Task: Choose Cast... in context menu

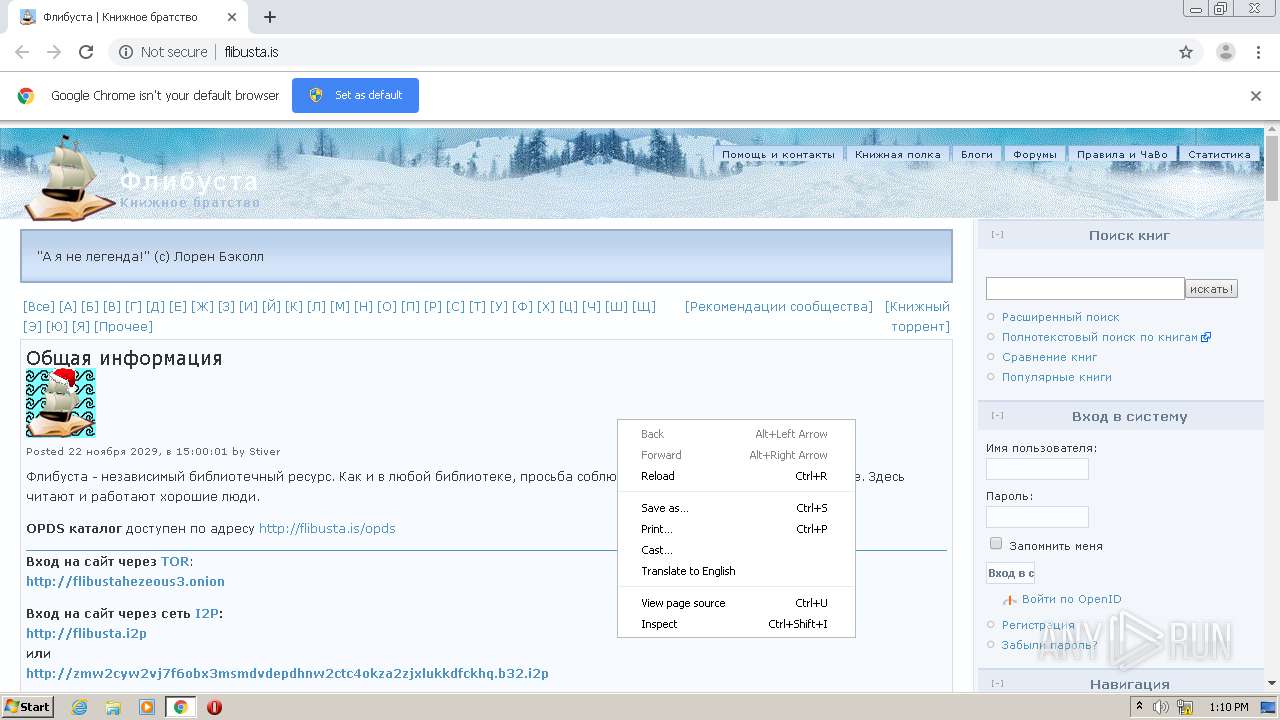Action: 736,550
